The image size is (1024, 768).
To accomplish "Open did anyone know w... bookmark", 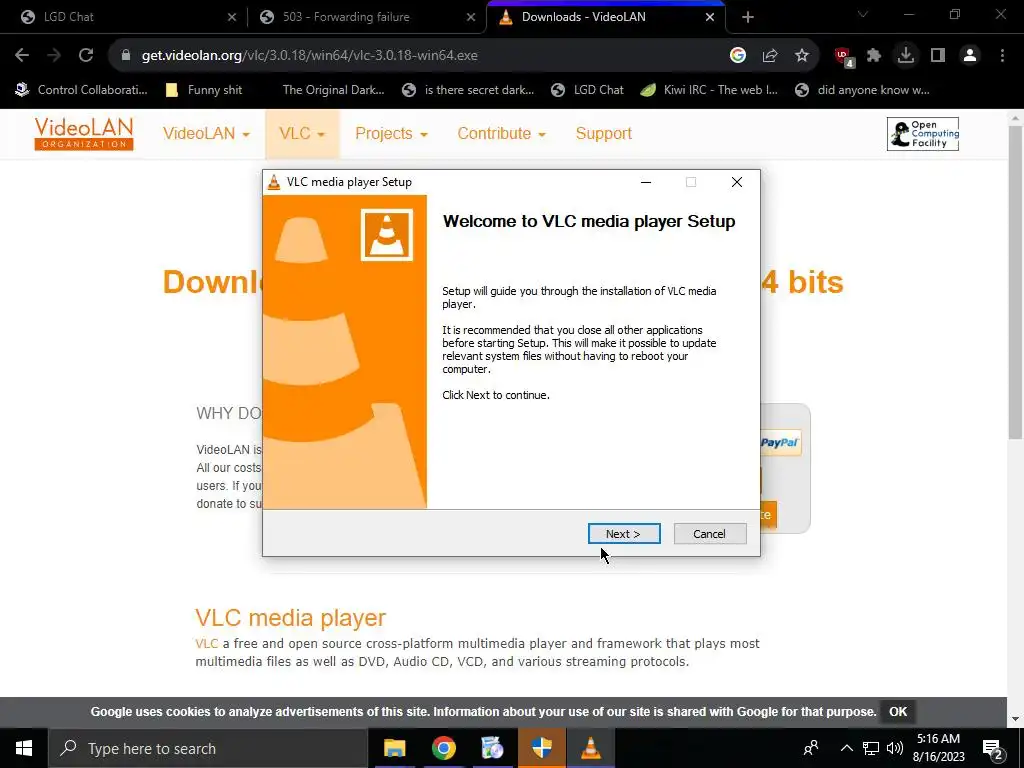I will (862, 90).
